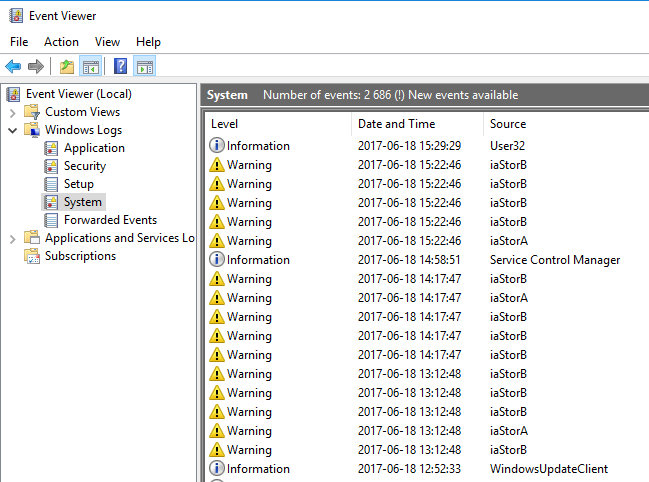This screenshot has width=649, height=482.
Task: Select the Application log in tree
Action: coord(94,148)
